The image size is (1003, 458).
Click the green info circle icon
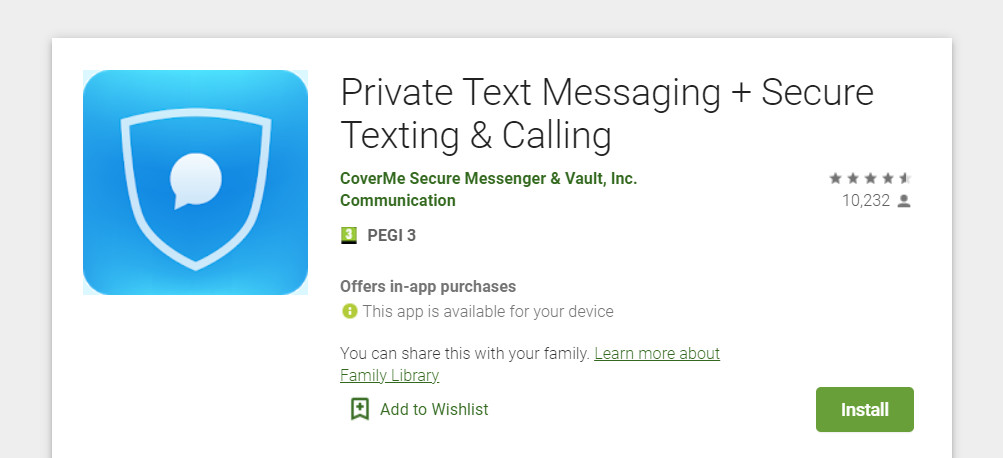coord(349,312)
